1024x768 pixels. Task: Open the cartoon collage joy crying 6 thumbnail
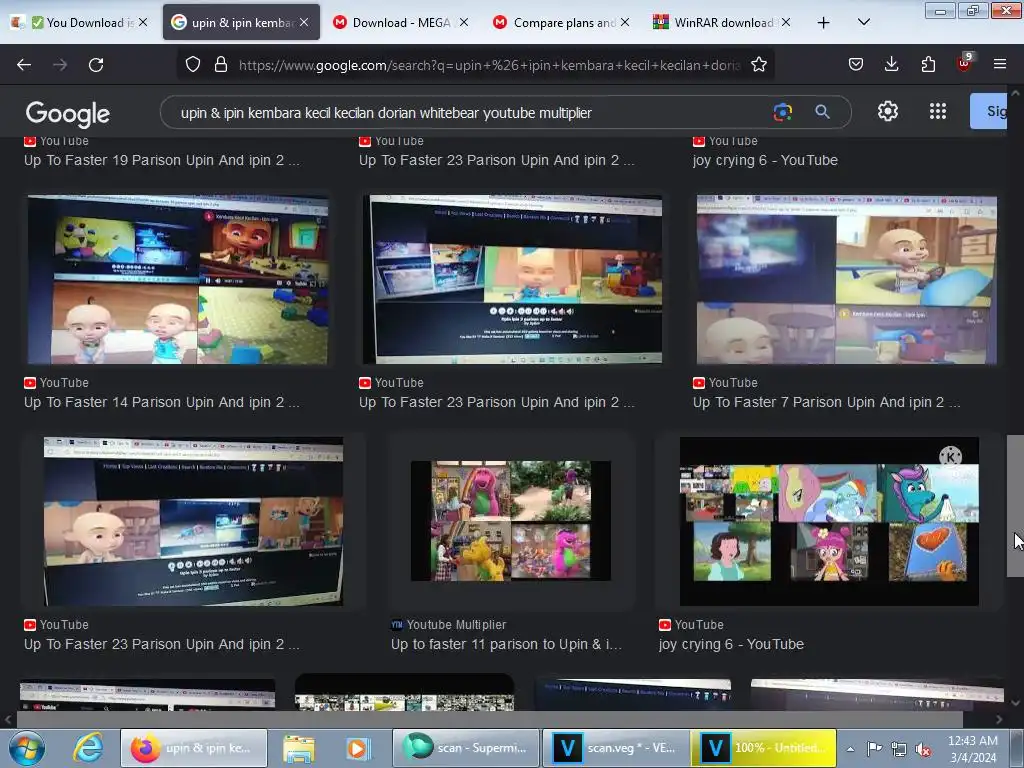[829, 521]
